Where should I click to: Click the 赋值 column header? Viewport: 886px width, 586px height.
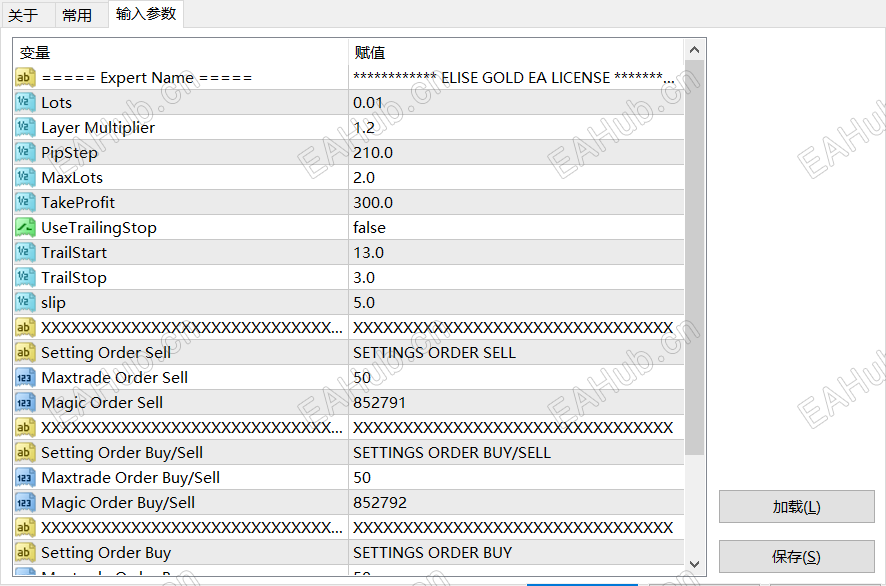tap(516, 53)
